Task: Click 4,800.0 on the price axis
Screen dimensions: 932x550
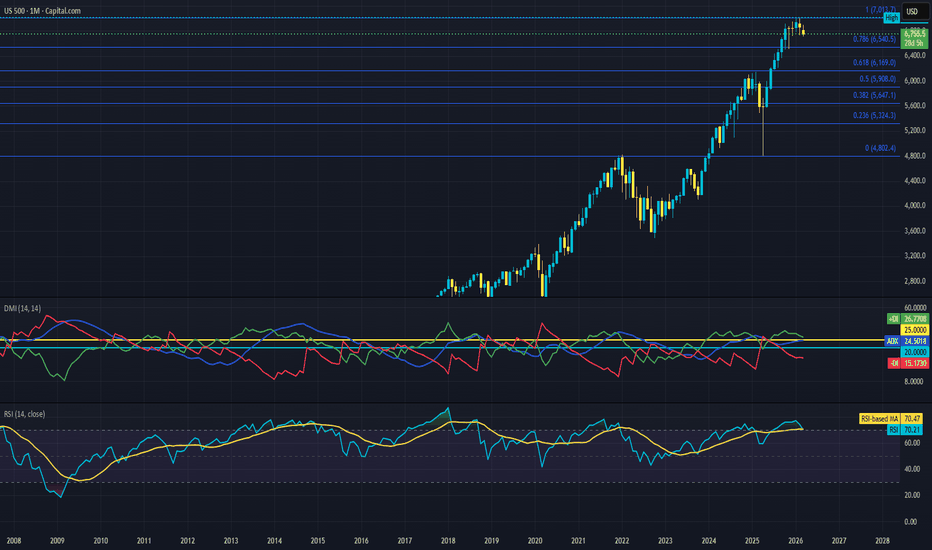Action: (915, 156)
